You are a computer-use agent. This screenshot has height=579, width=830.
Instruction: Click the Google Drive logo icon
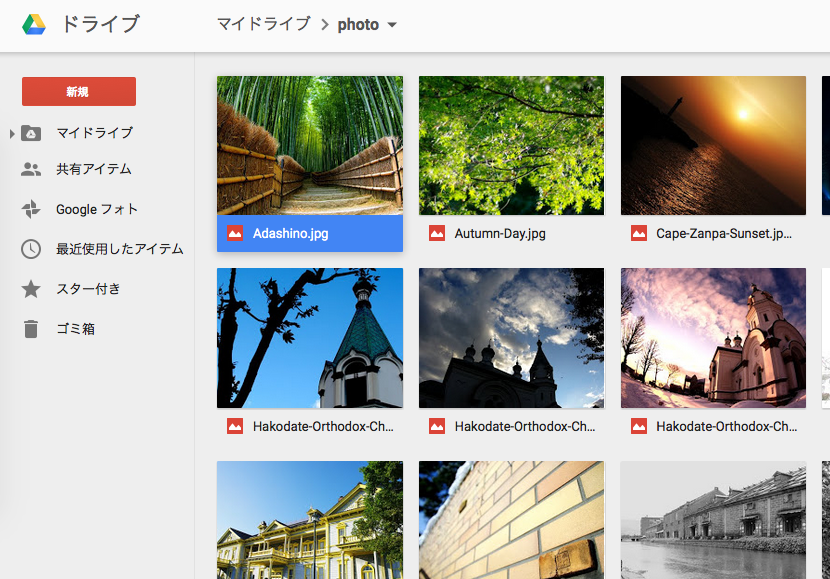34,24
